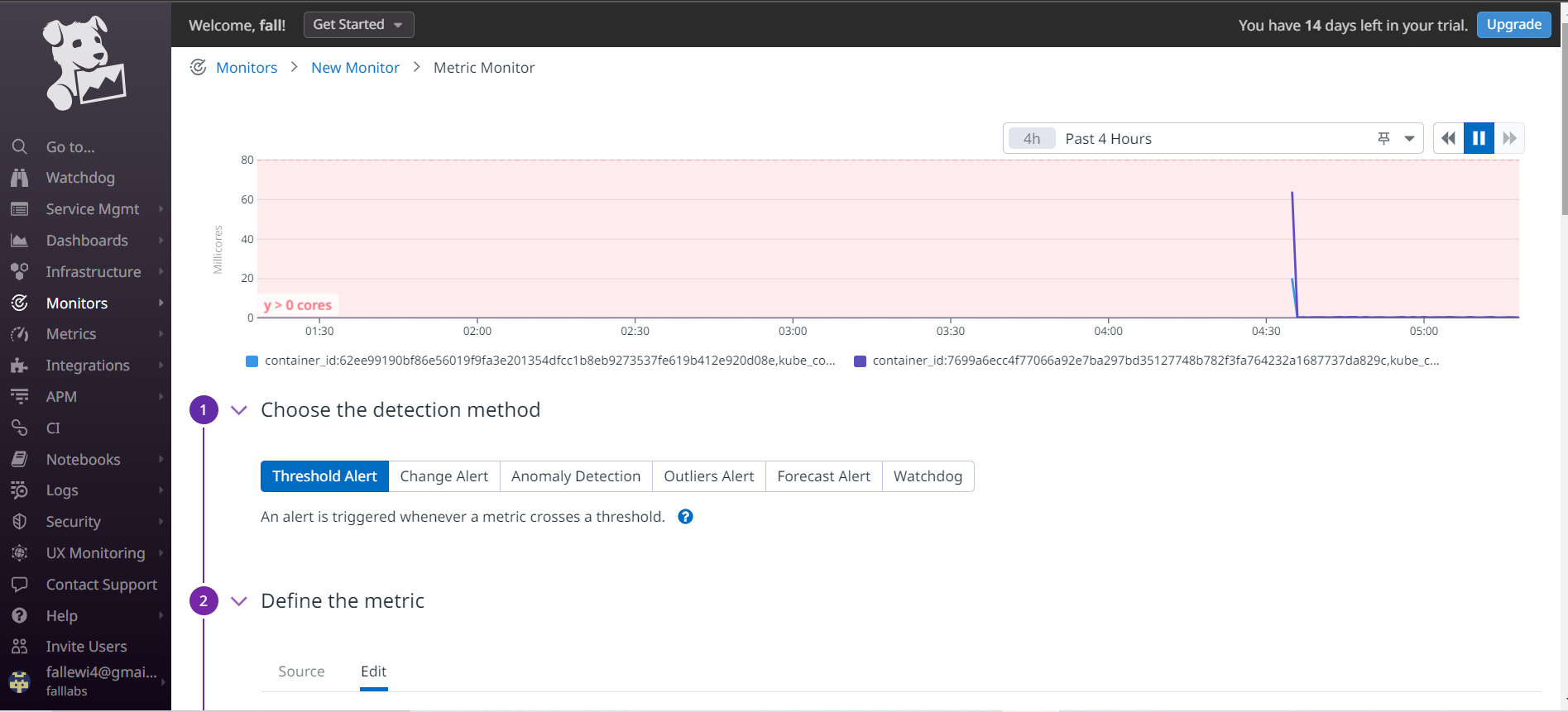Open Integrations puzzle piece icon

[20, 366]
